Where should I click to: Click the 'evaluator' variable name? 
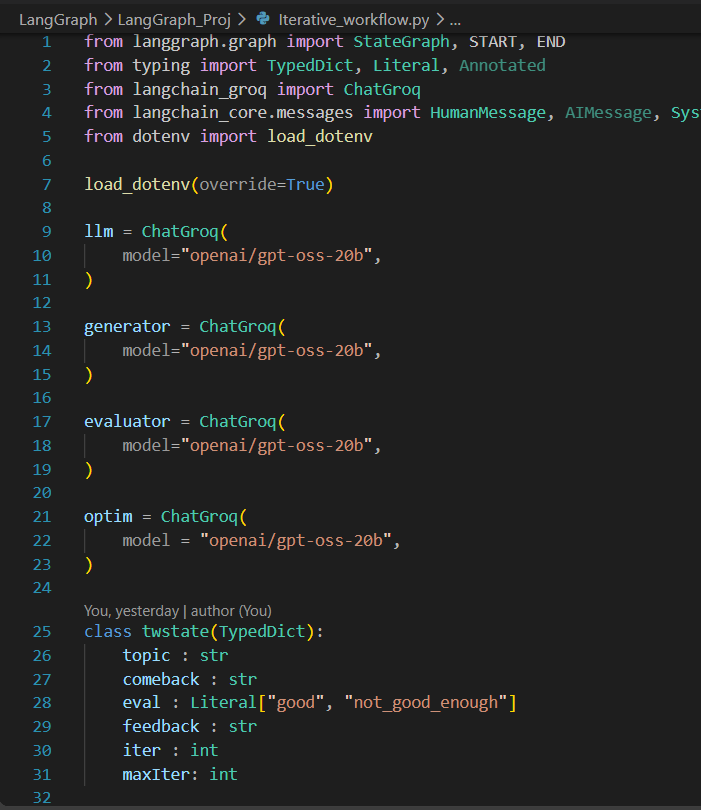coord(127,422)
